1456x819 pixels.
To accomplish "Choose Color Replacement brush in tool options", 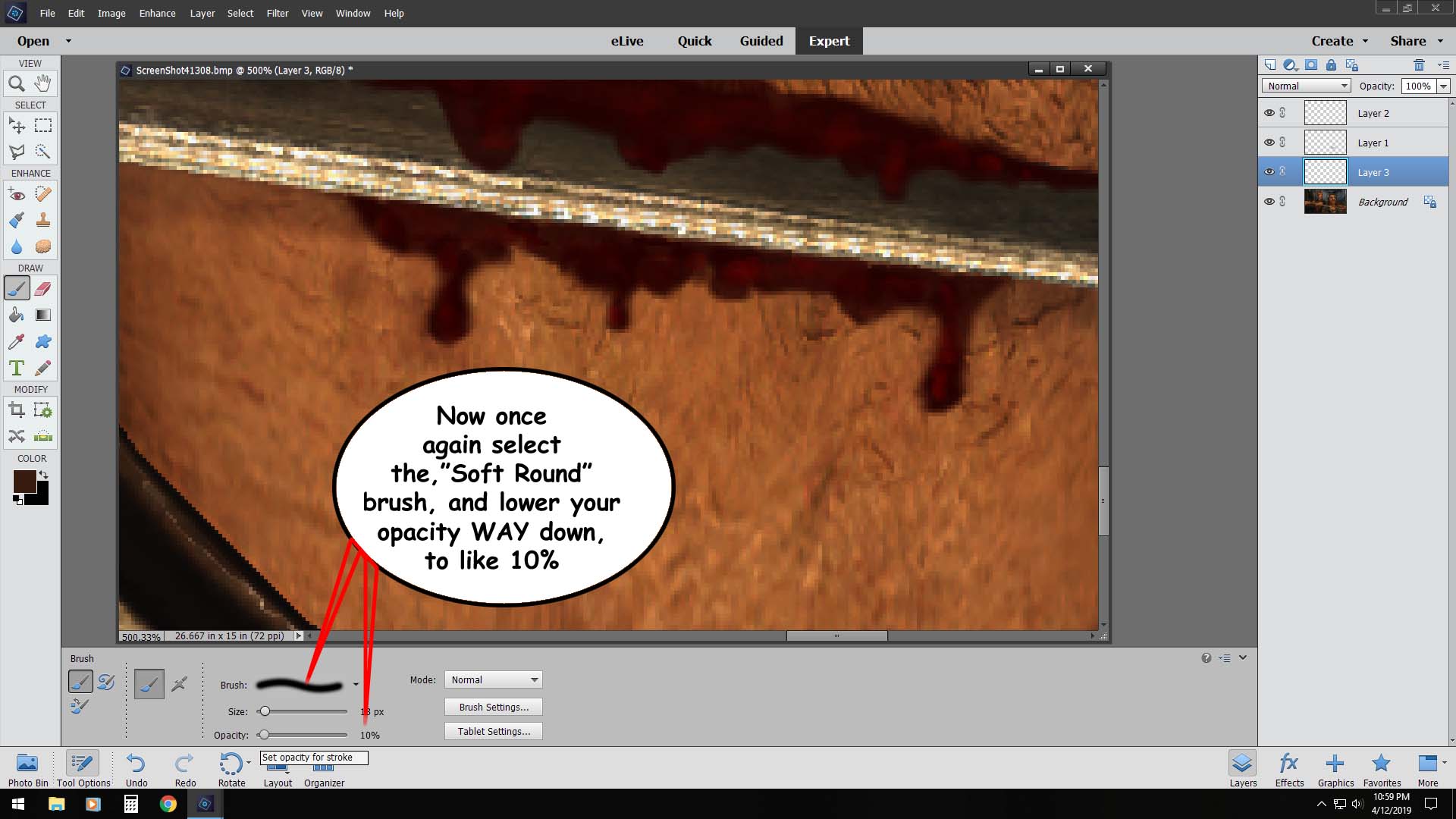I will pos(80,707).
